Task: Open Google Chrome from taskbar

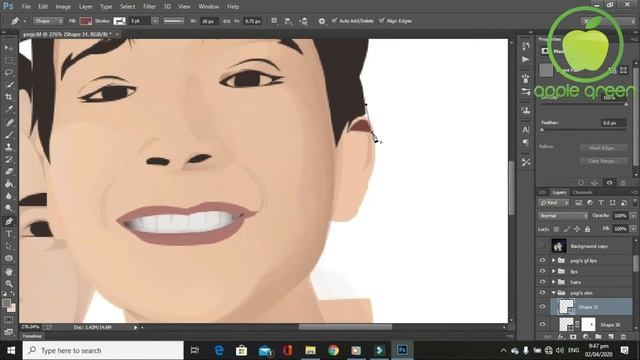Action: coord(333,350)
